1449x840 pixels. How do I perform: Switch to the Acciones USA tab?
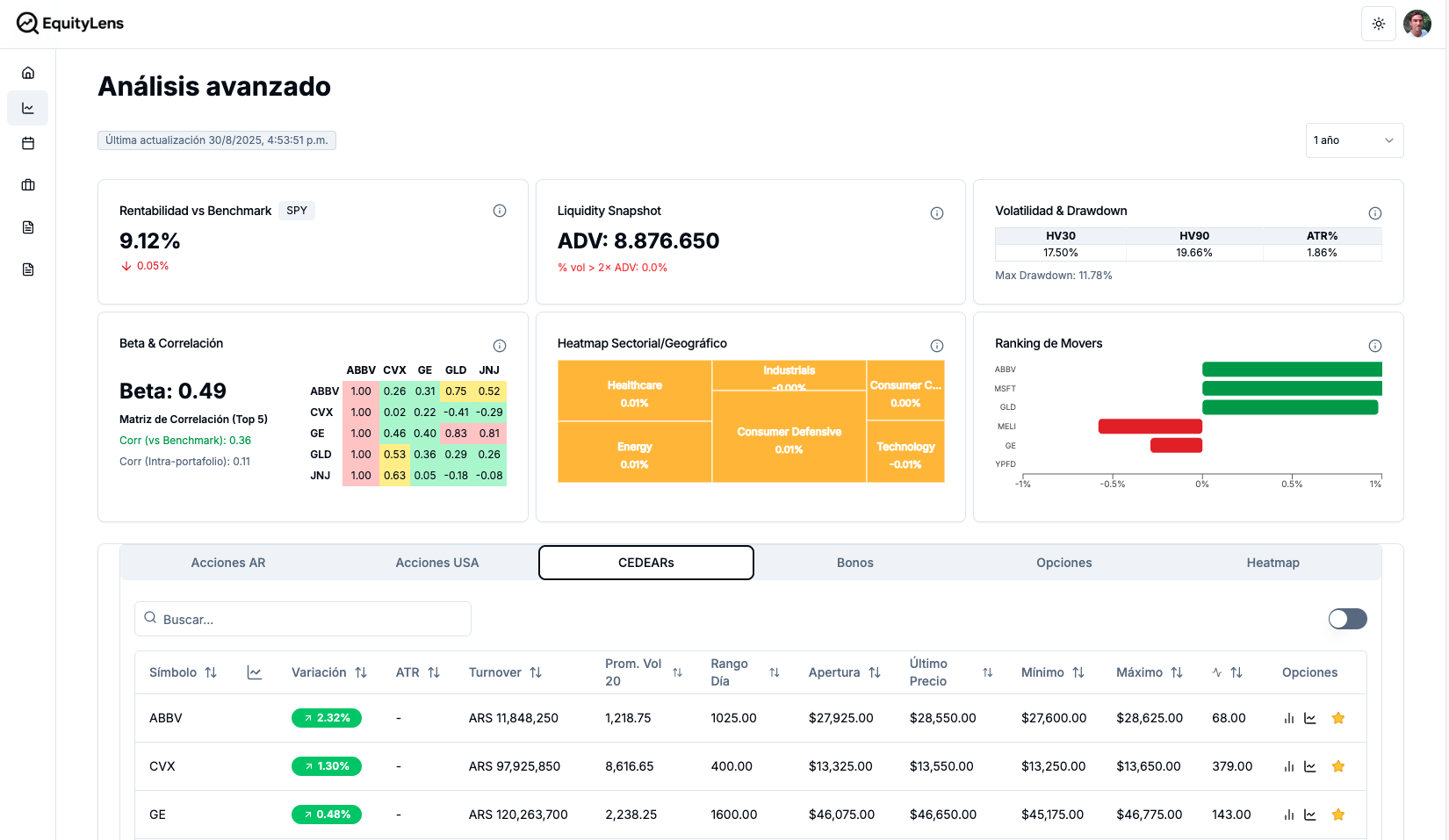click(436, 563)
